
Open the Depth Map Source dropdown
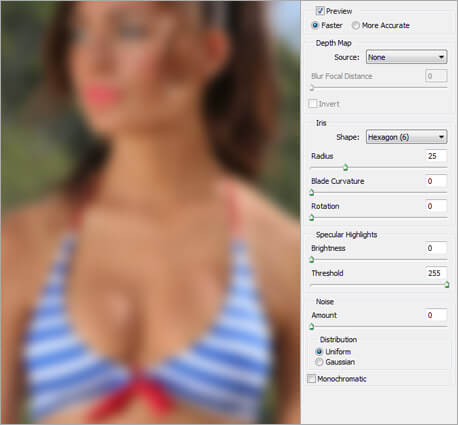(406, 57)
